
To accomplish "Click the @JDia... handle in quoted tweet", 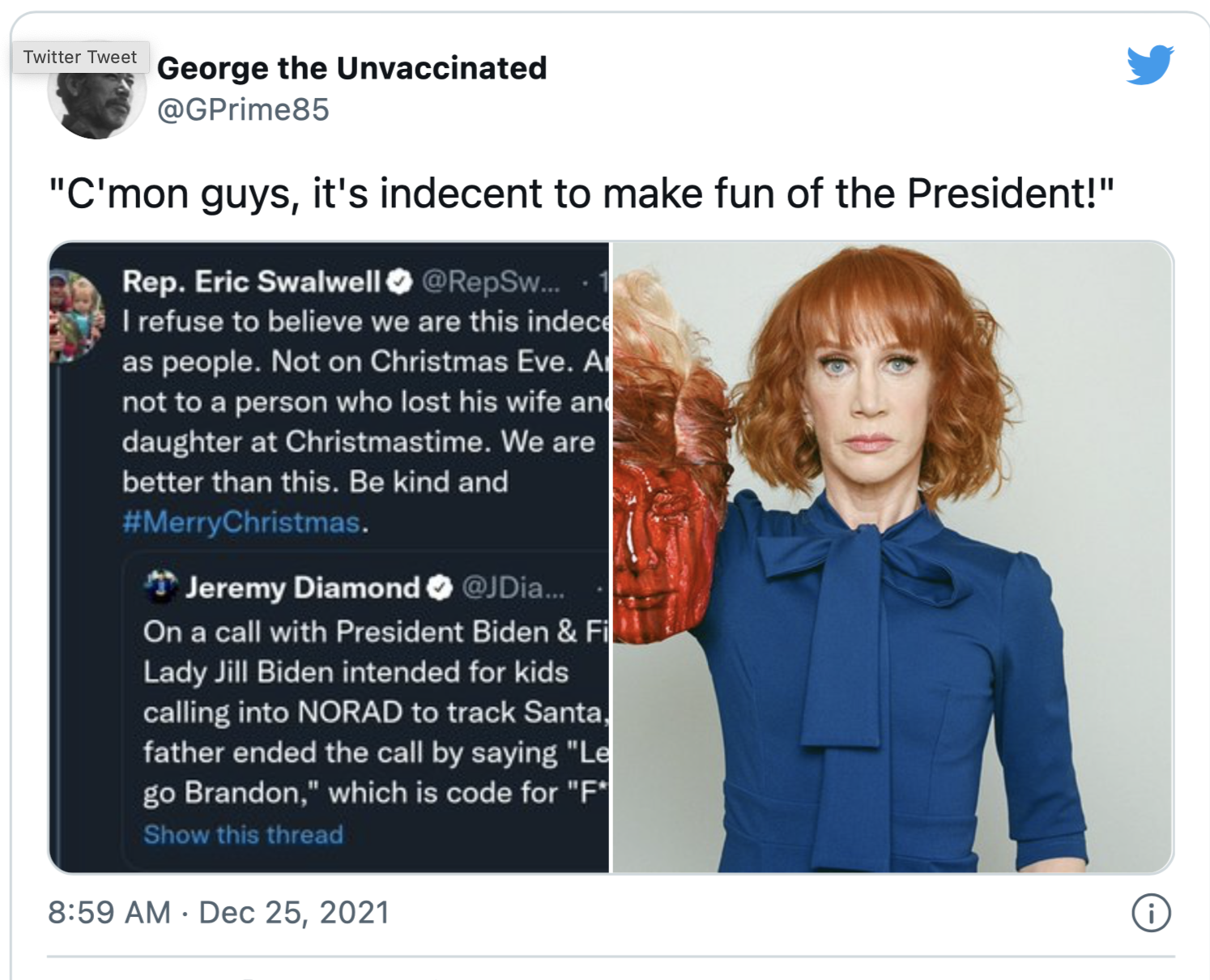I will coord(513,588).
